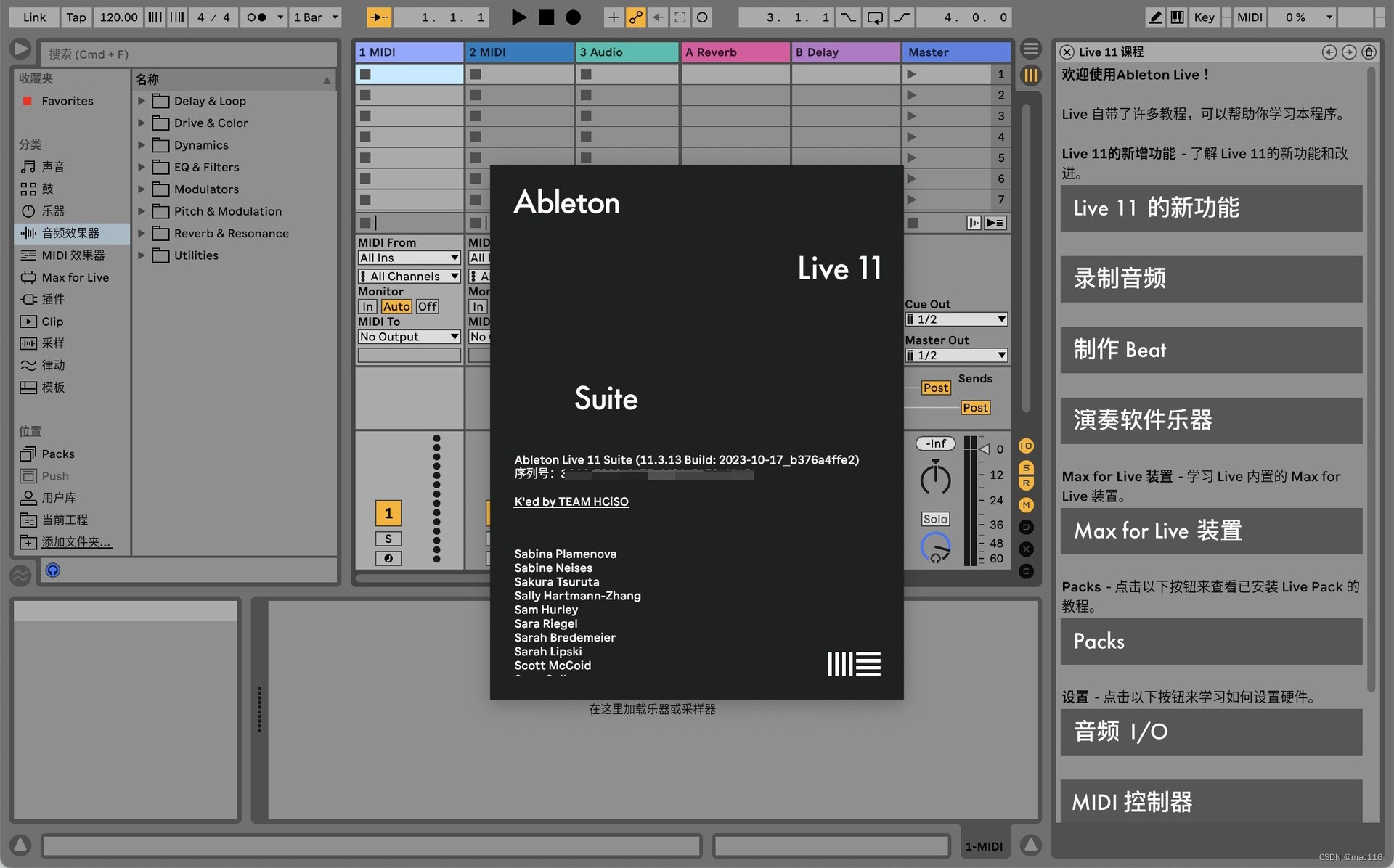1394x868 pixels.
Task: Expand the Reverb & Resonance folder
Action: click(x=142, y=233)
